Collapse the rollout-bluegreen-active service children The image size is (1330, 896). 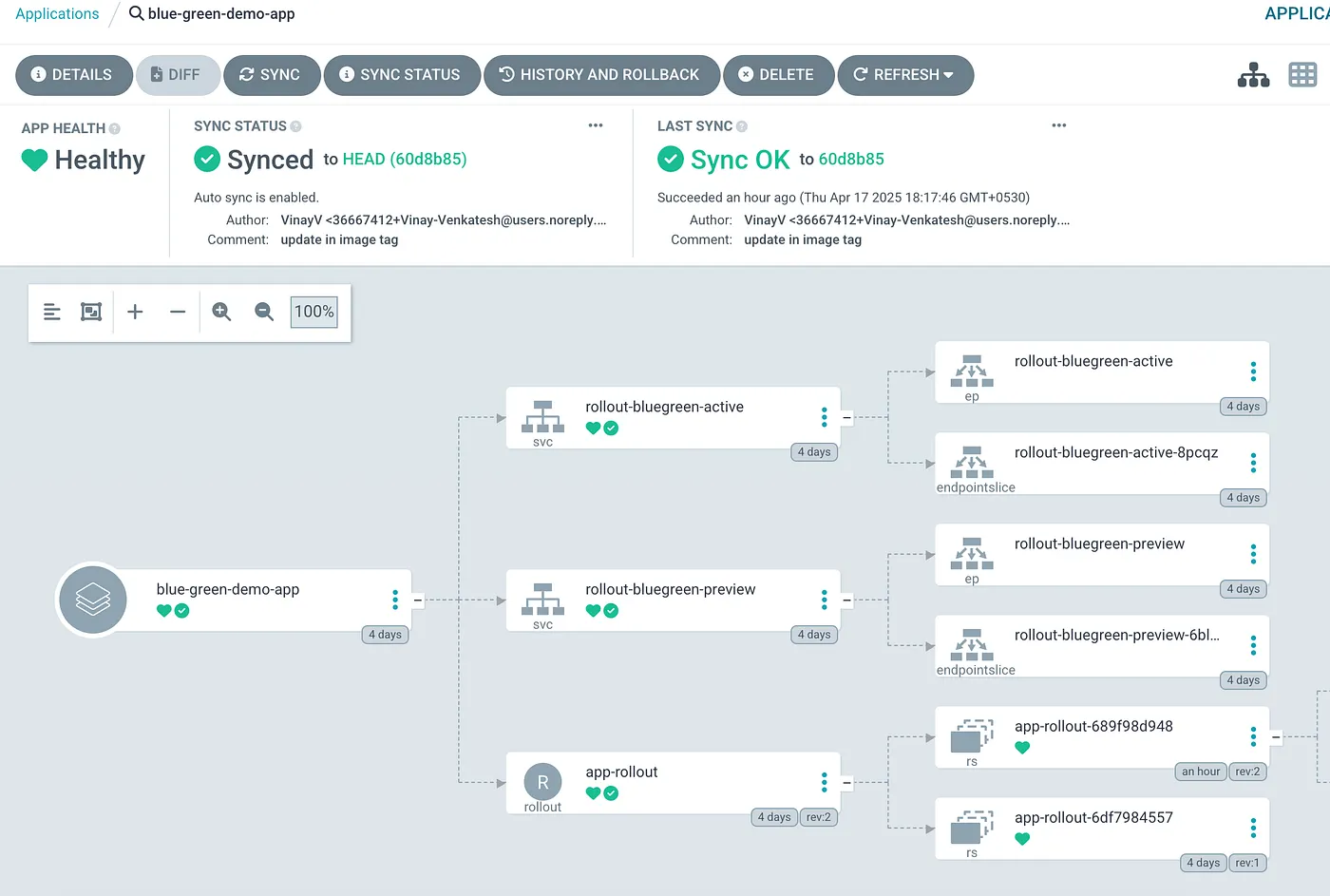[x=846, y=417]
